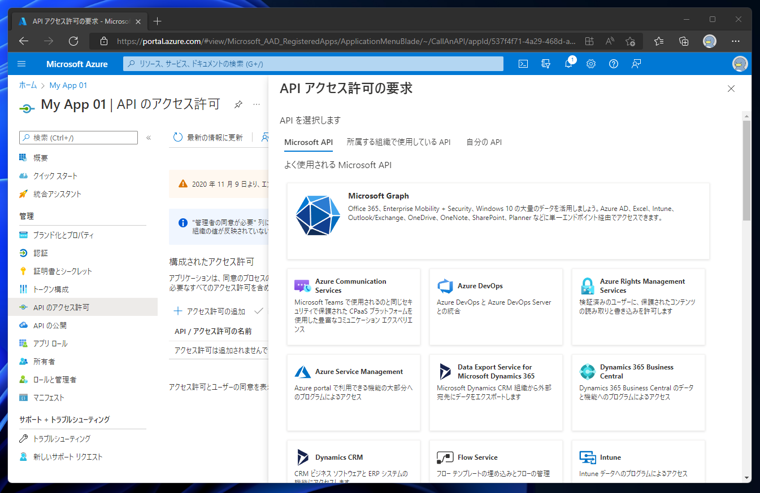Viewport: 760px width, 493px height.
Task: Open more options ellipsis beside blade title
Action: pyautogui.click(x=256, y=104)
